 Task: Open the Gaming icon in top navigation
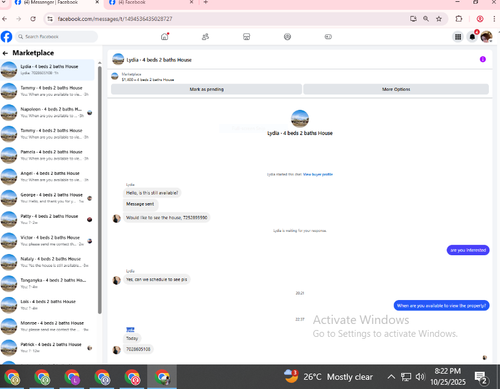click(x=328, y=37)
